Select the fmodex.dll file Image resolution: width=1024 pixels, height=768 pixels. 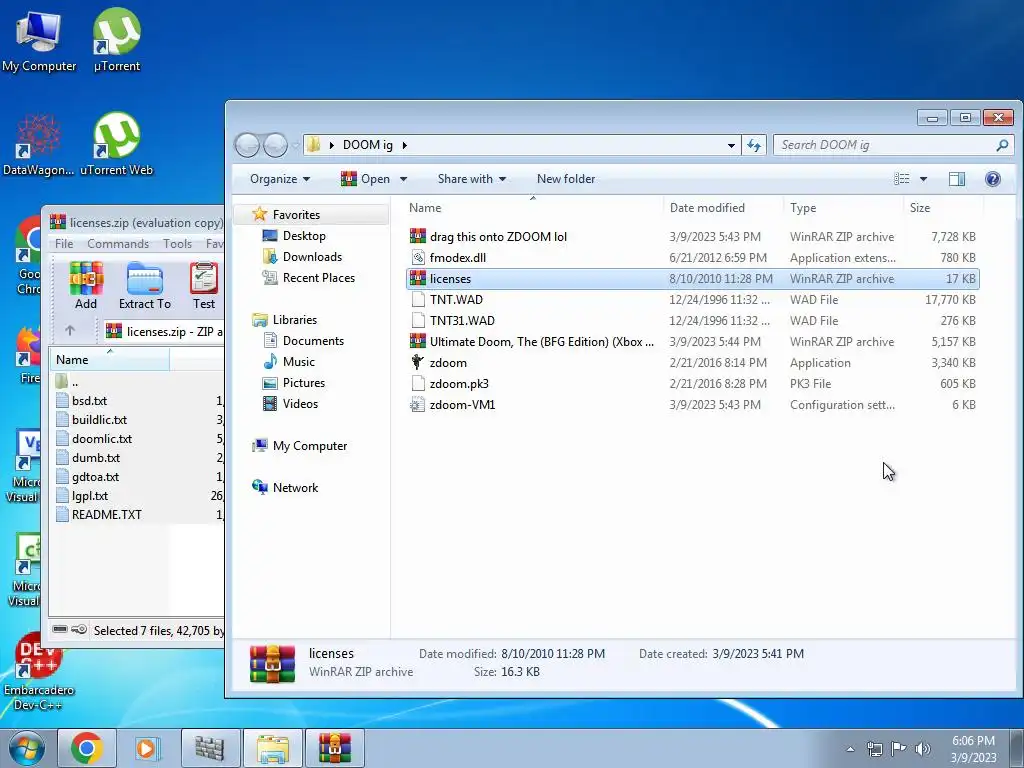(x=692, y=258)
